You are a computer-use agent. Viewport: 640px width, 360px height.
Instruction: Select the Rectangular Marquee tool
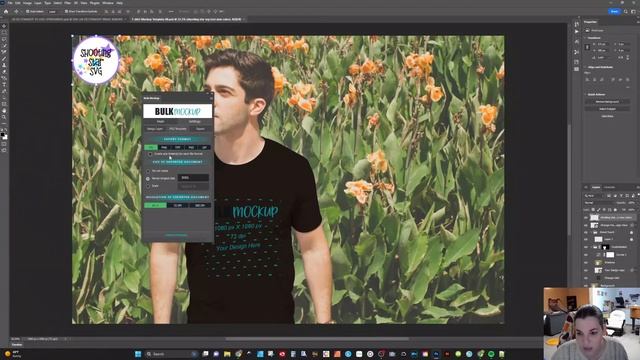pos(4,33)
